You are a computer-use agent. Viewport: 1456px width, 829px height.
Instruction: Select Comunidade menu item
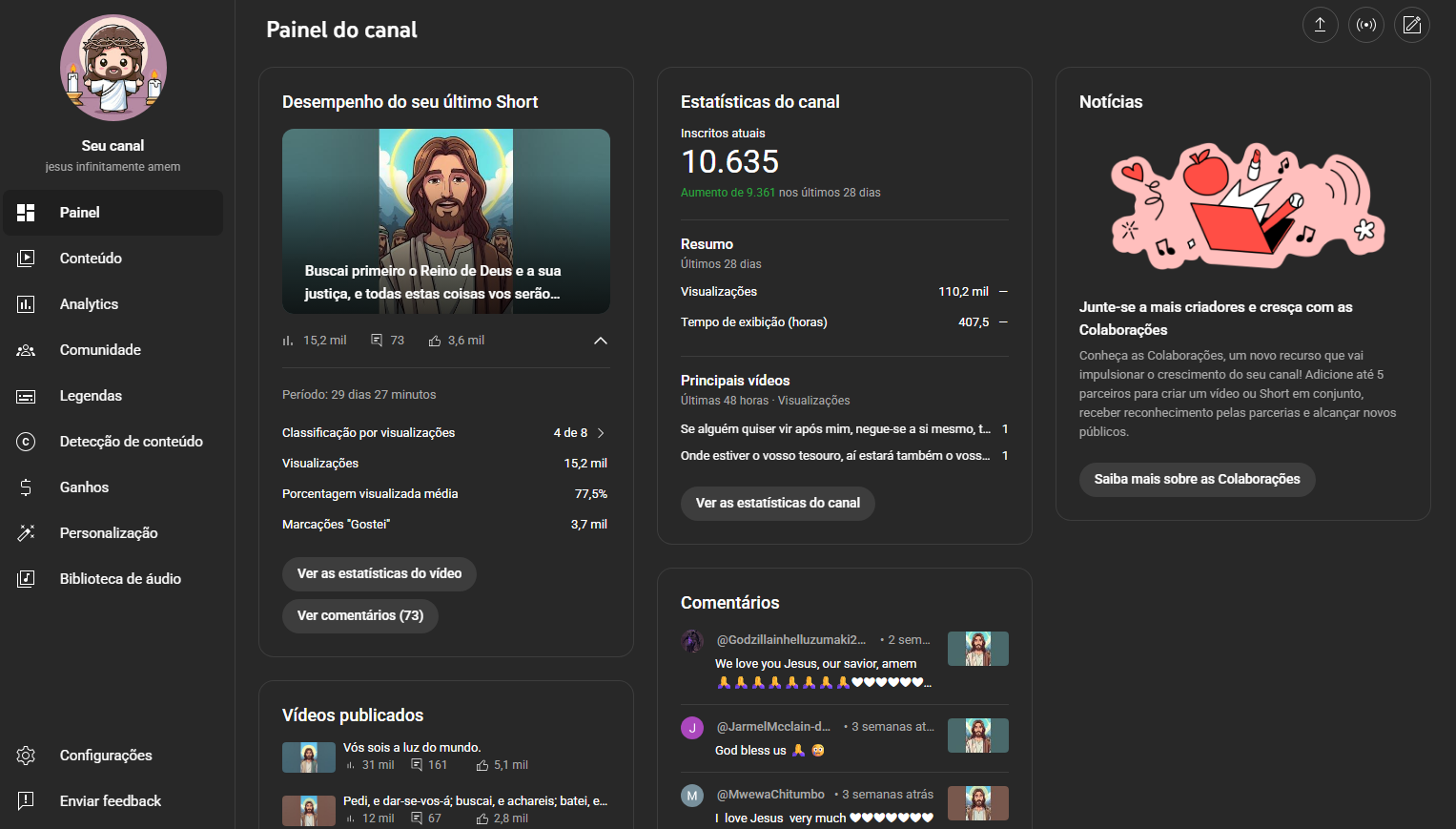pyautogui.click(x=100, y=350)
